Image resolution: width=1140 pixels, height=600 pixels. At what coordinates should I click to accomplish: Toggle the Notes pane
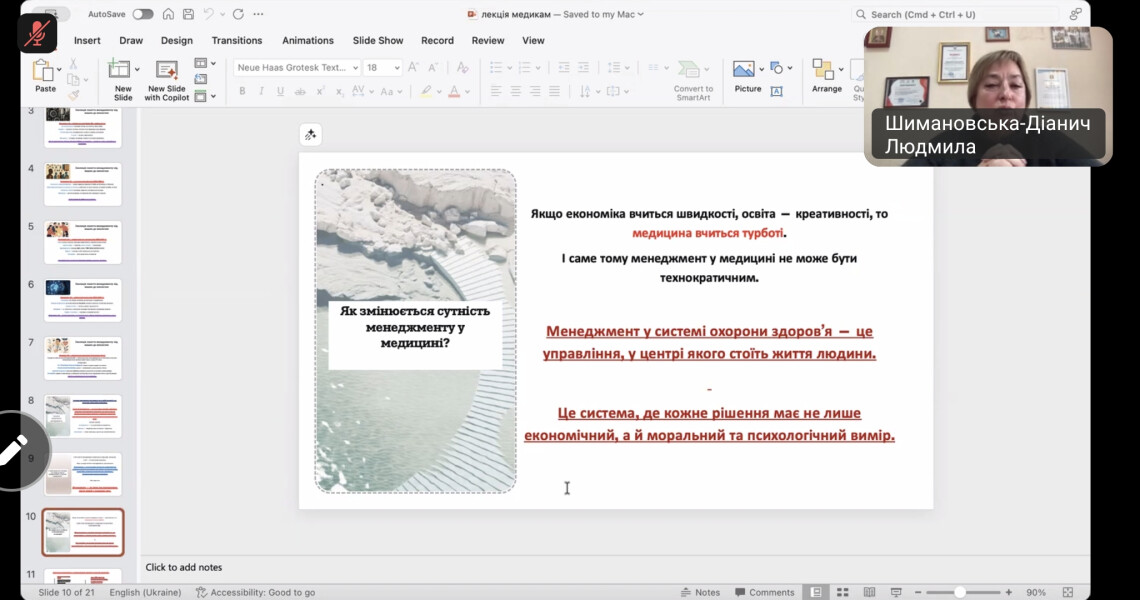[700, 591]
